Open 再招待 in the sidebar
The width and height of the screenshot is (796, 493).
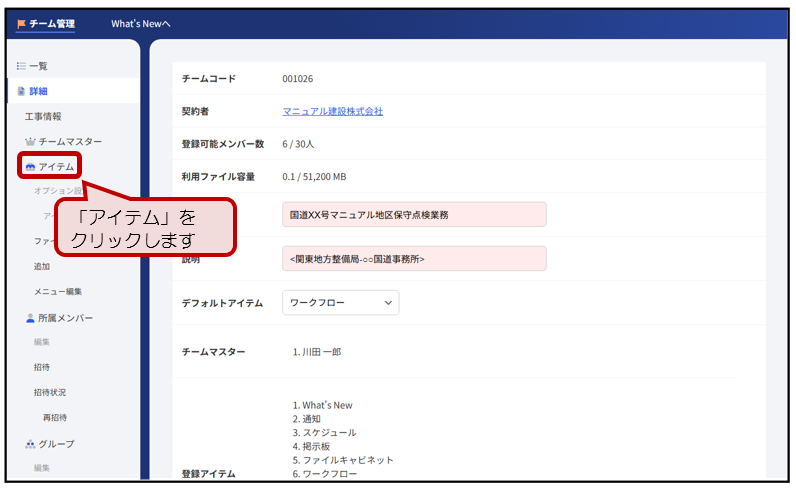[55, 417]
